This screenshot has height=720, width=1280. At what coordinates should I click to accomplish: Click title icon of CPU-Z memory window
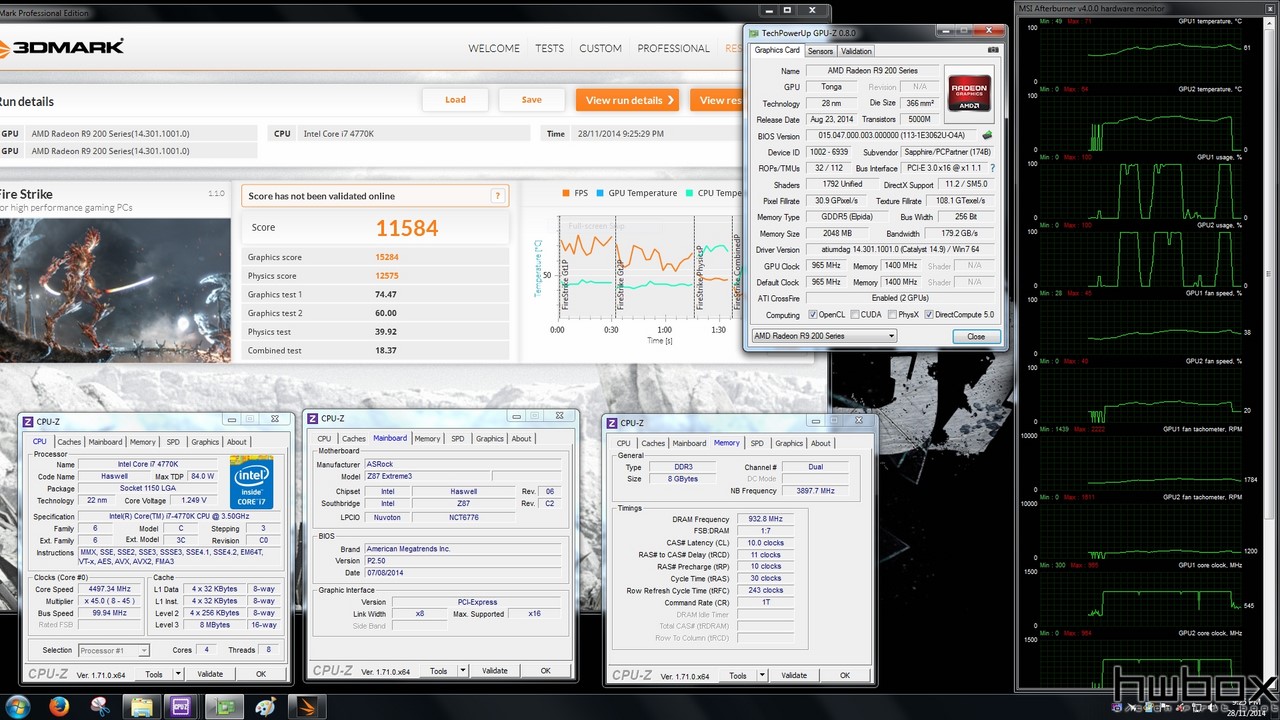(612, 423)
